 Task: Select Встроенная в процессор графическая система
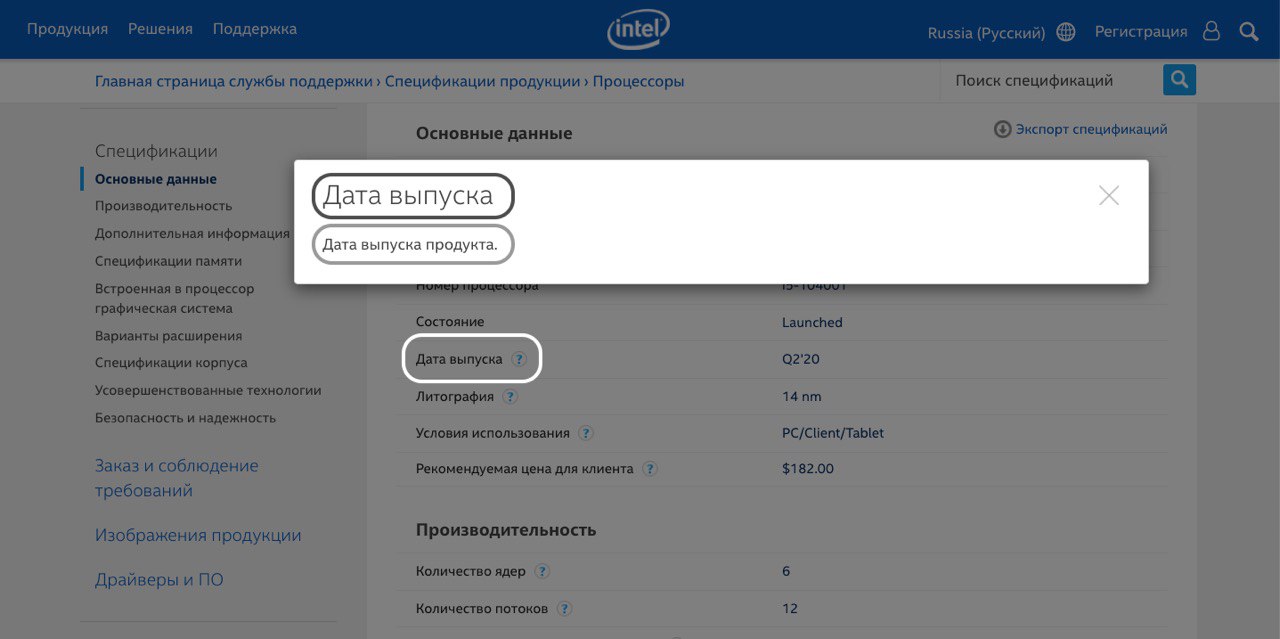click(x=174, y=298)
